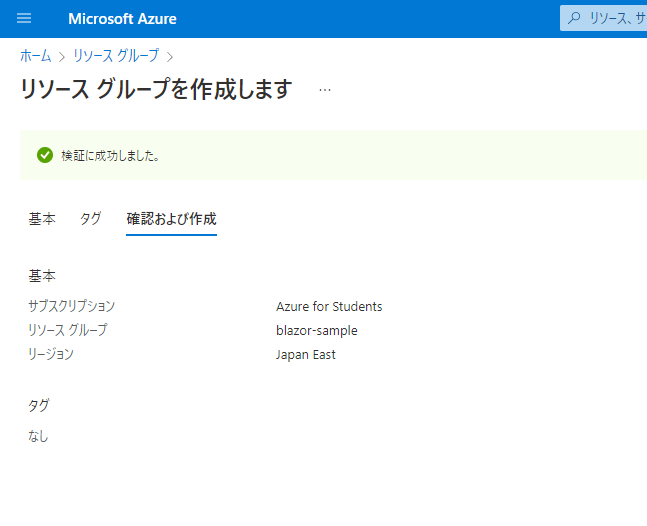Screen dimensions: 647x526
Task: Go to the Microsoft Azure home title
Action: tap(122, 19)
